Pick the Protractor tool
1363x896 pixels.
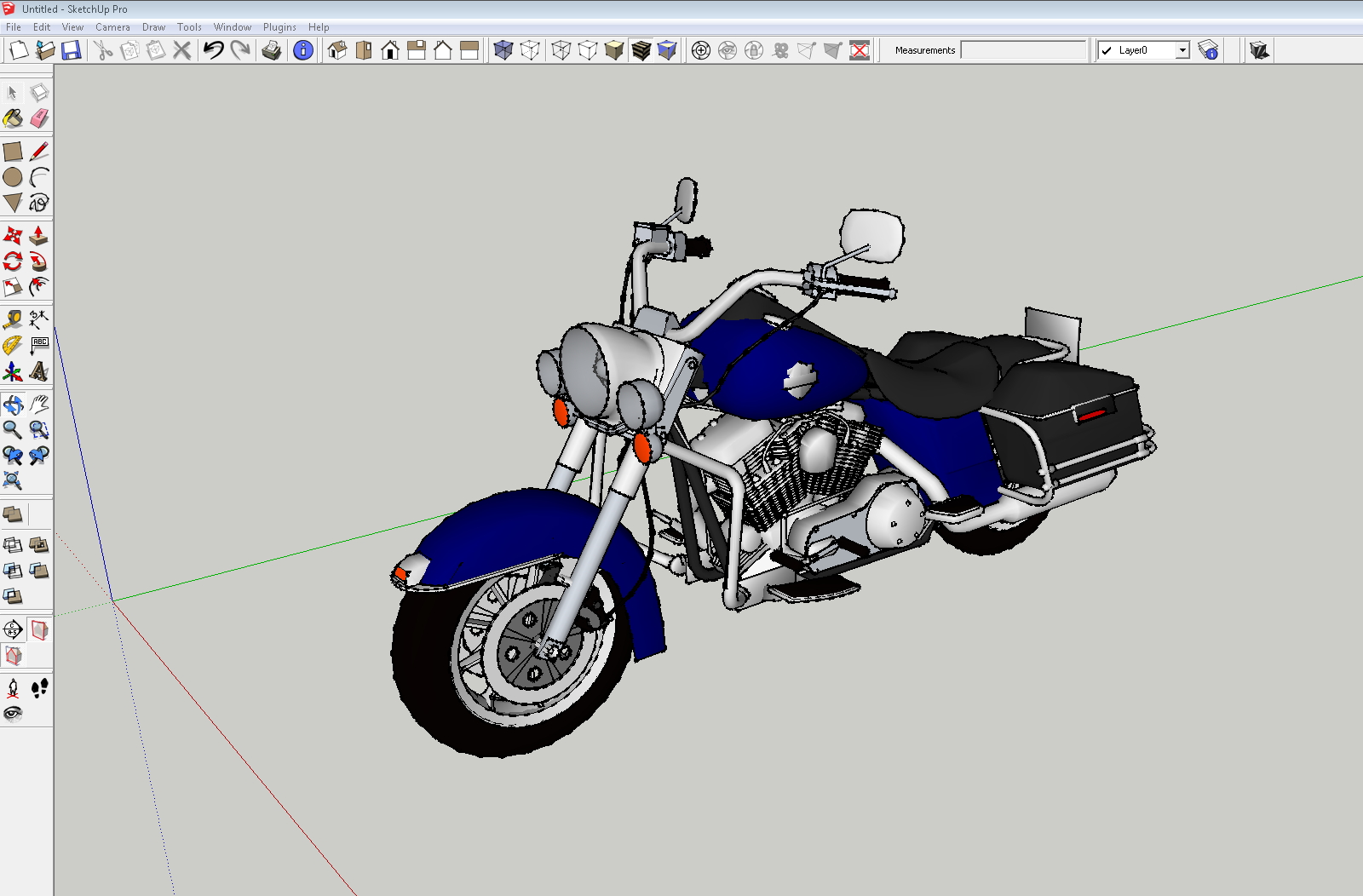pos(13,346)
